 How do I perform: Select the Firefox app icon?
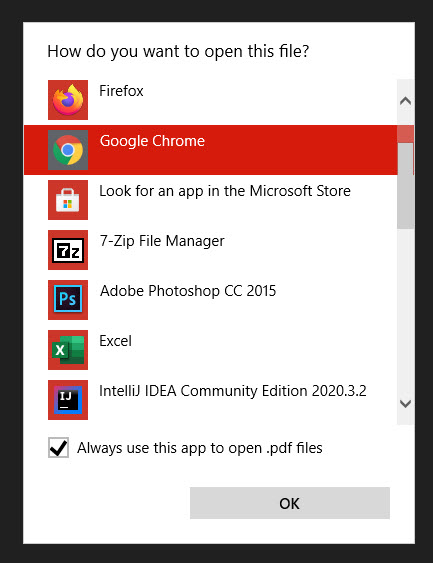coord(68,100)
